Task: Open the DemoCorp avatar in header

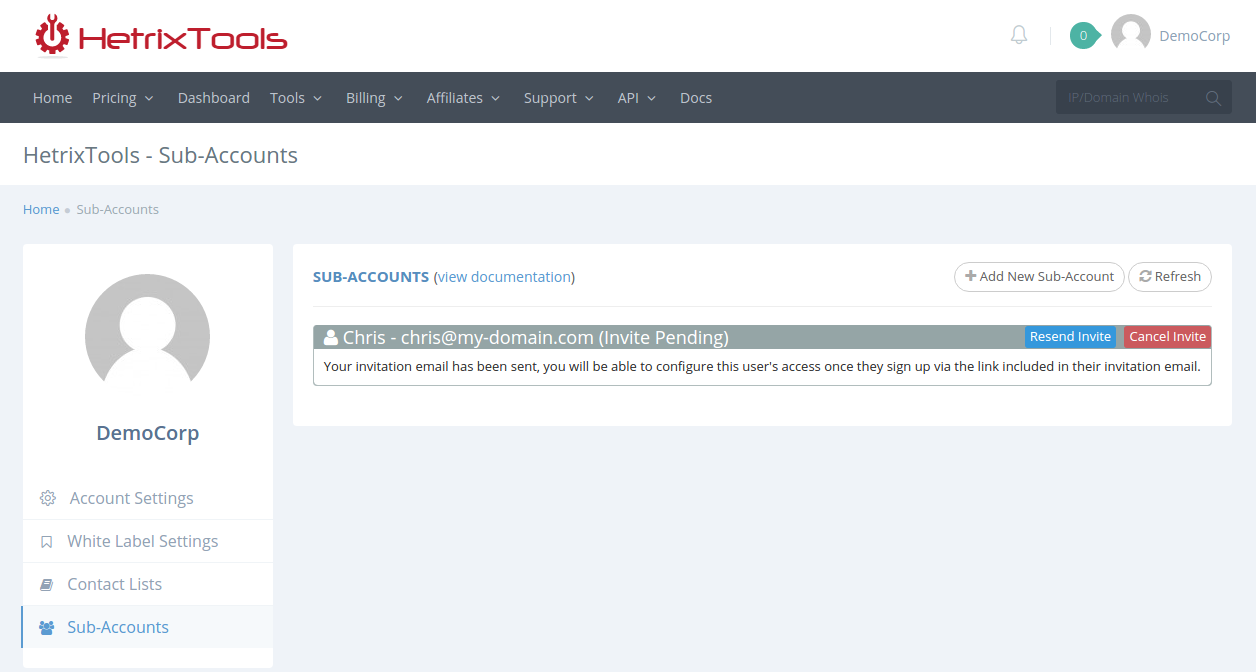Action: pos(1130,35)
